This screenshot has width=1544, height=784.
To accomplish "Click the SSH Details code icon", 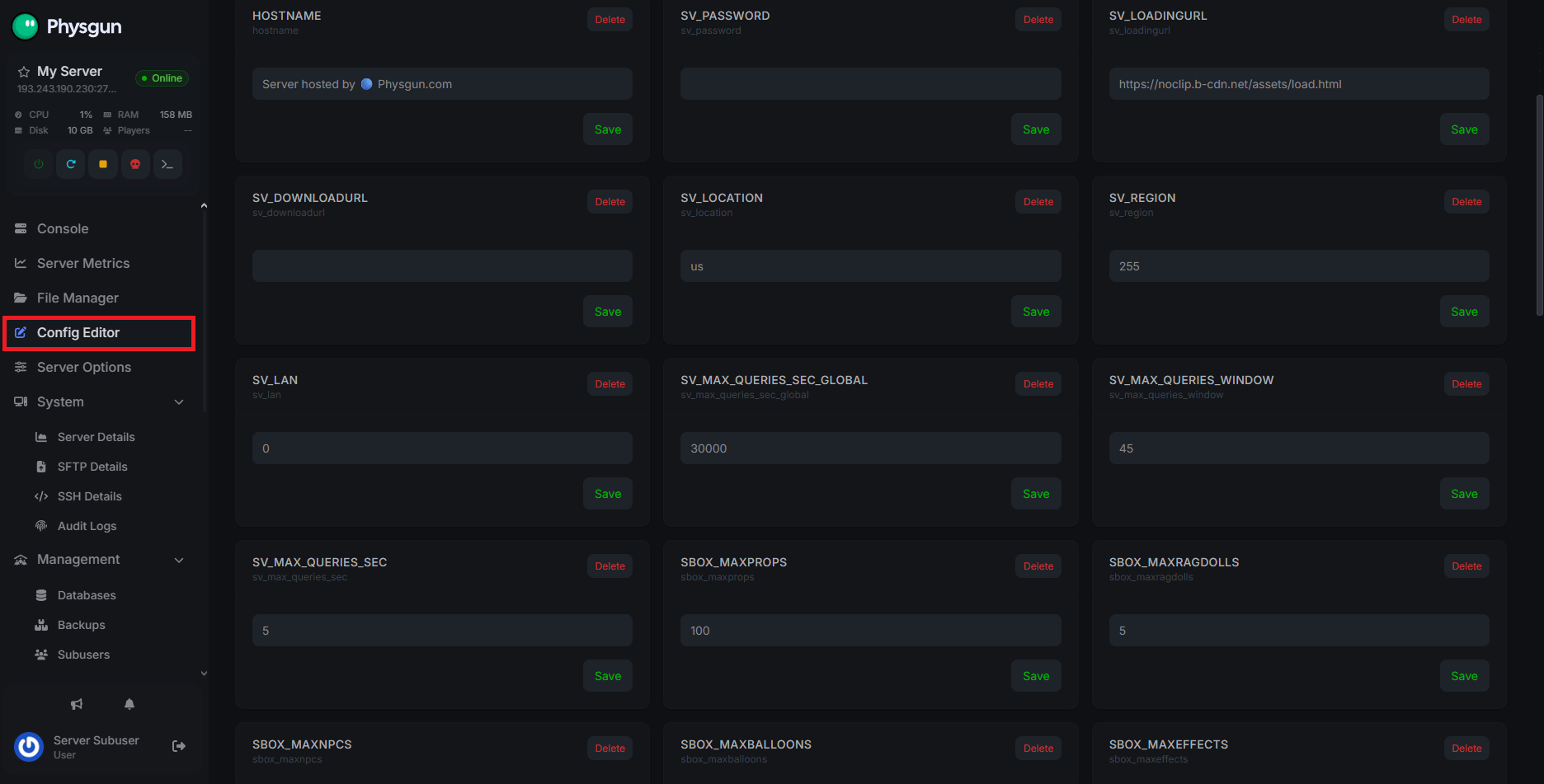I will point(41,496).
